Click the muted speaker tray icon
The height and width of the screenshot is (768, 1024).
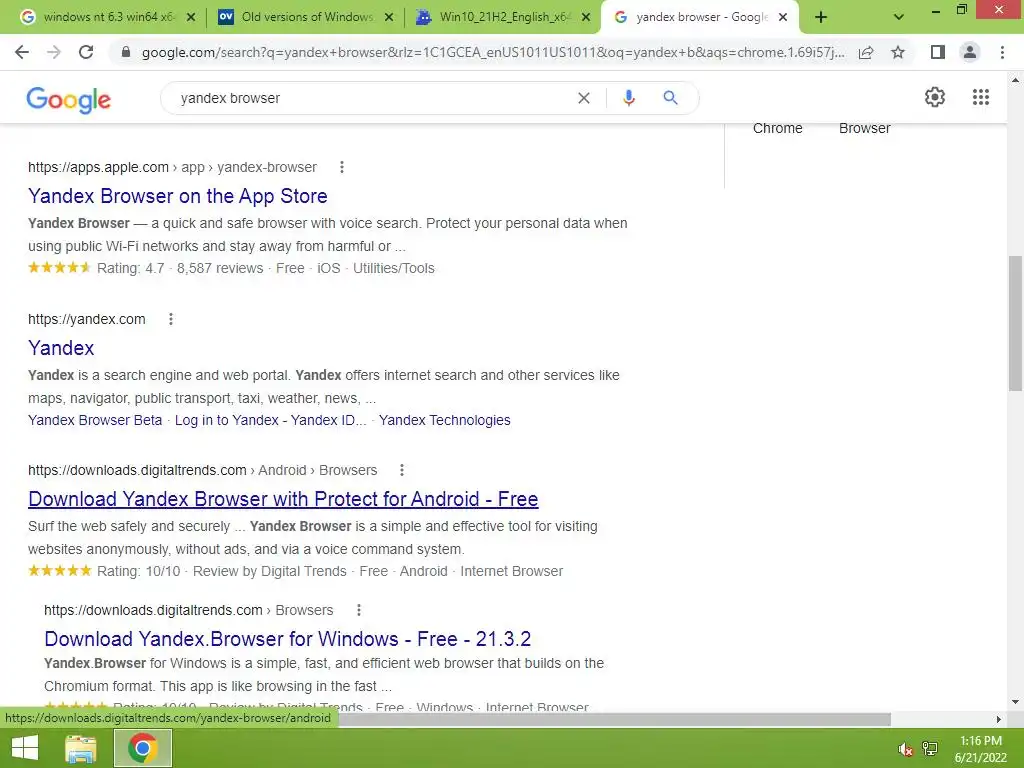click(x=905, y=749)
